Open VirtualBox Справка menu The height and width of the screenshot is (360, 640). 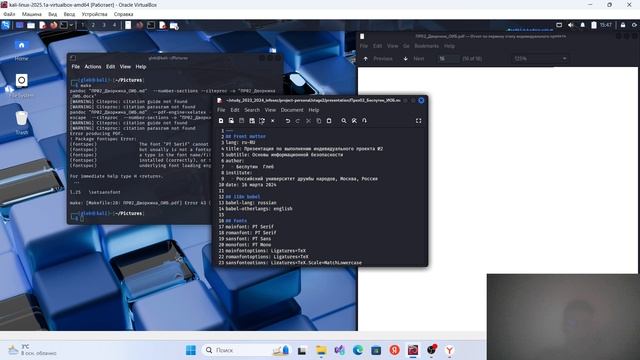pos(123,14)
